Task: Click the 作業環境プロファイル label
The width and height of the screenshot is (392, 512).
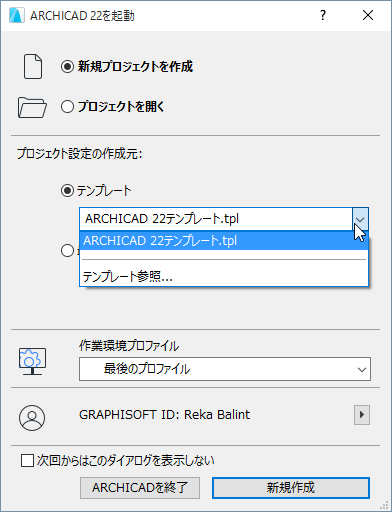Action: coord(129,346)
